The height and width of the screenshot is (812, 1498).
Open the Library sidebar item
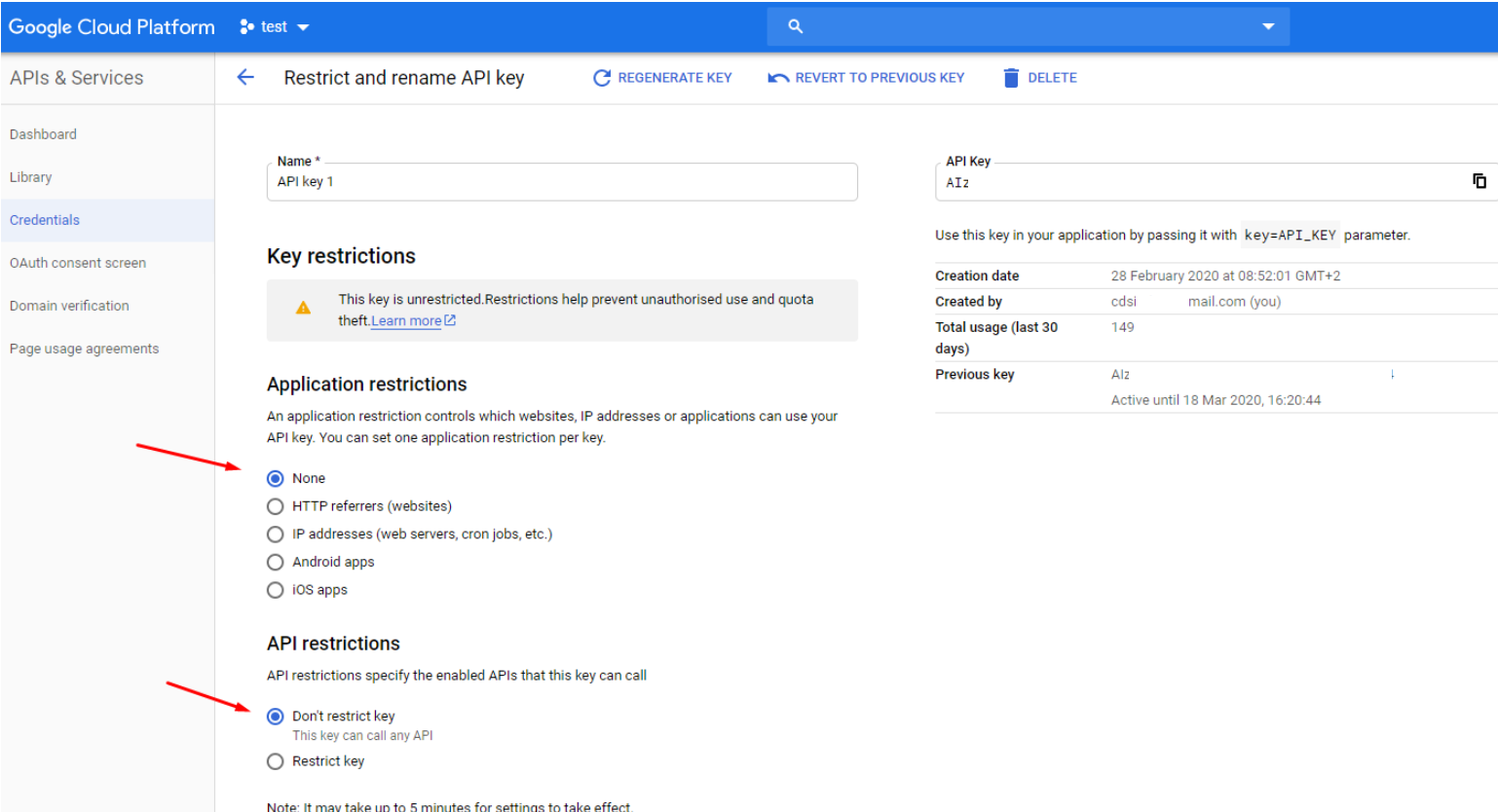point(31,177)
